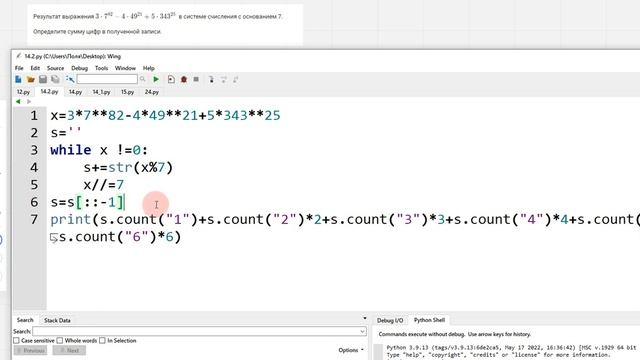Click line number 3 in the gutter
The width and height of the screenshot is (640, 360).
(x=34, y=150)
